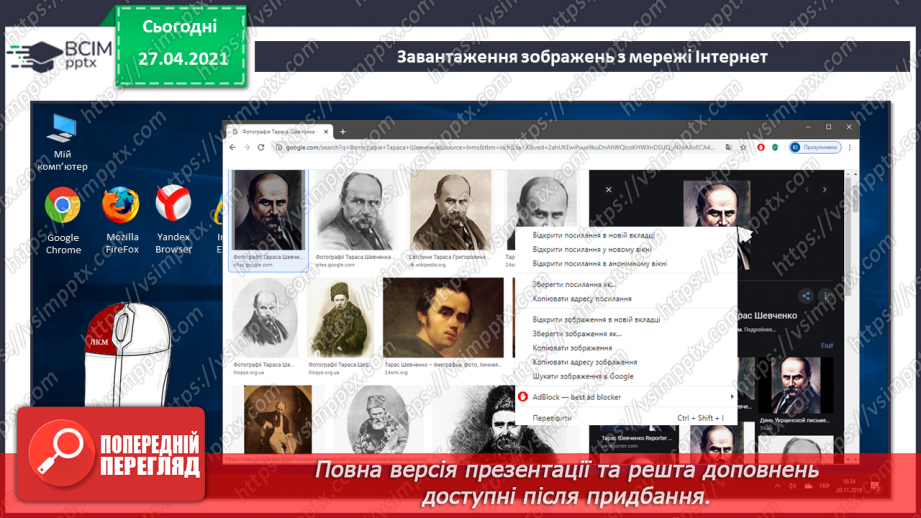
Task: Open the Призупинено profile button
Action: point(815,147)
